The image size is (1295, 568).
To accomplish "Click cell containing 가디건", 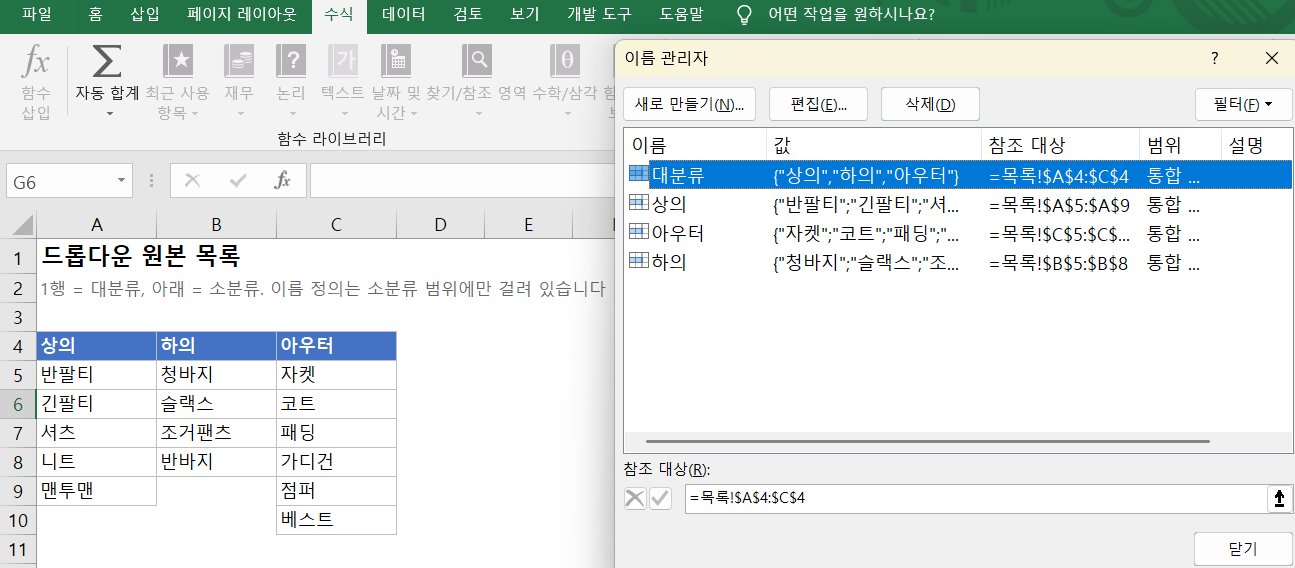I will pyautogui.click(x=336, y=462).
